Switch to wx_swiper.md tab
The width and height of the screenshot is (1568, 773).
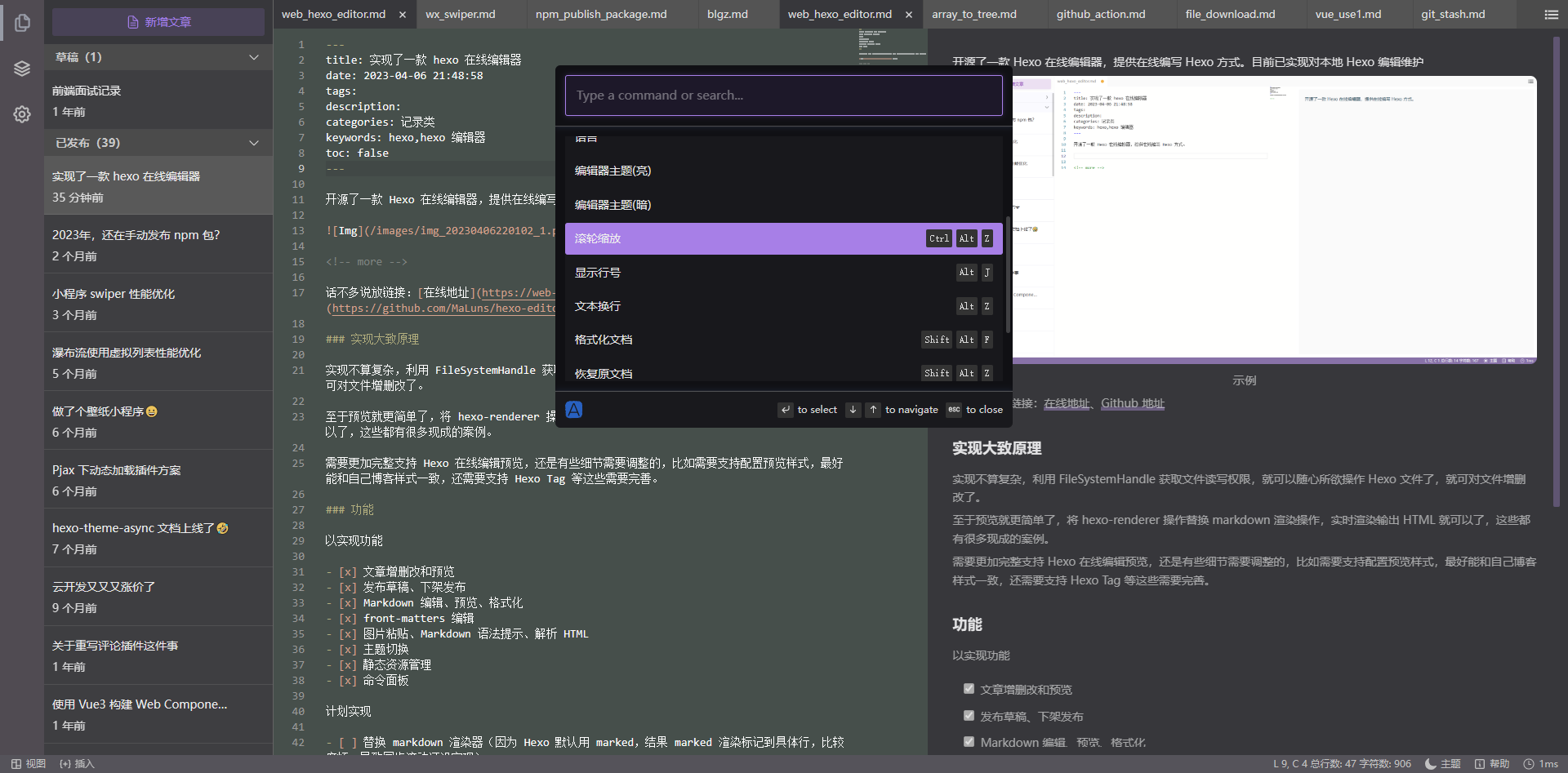470,15
